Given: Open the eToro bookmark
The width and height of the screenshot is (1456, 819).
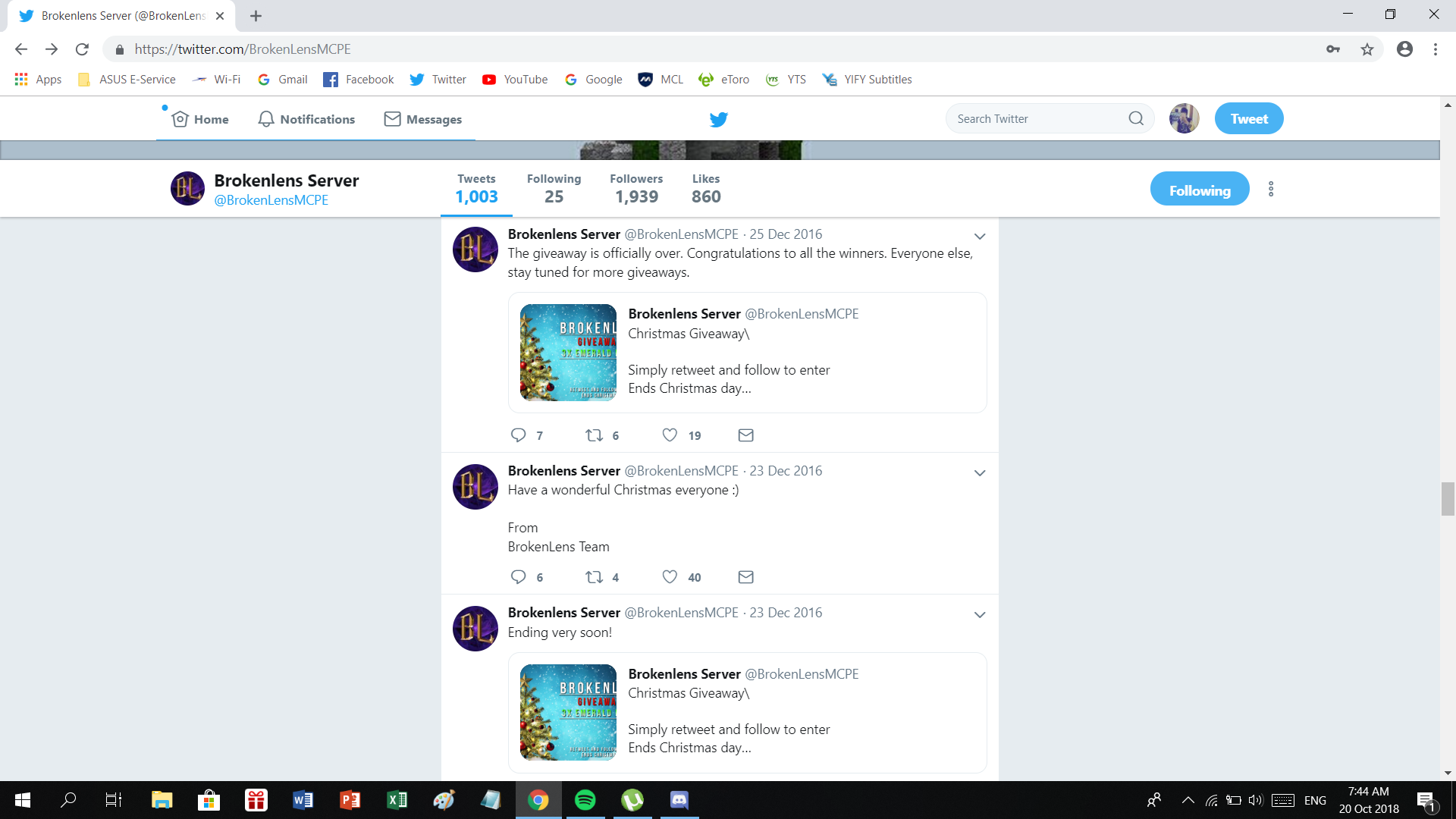Looking at the screenshot, I should (x=723, y=80).
